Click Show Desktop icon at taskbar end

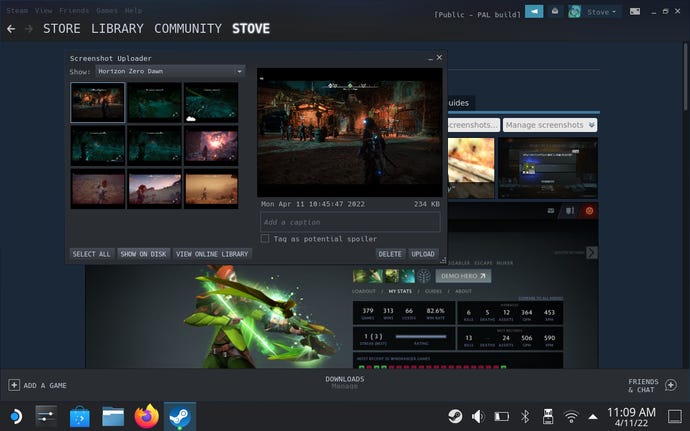pos(675,416)
